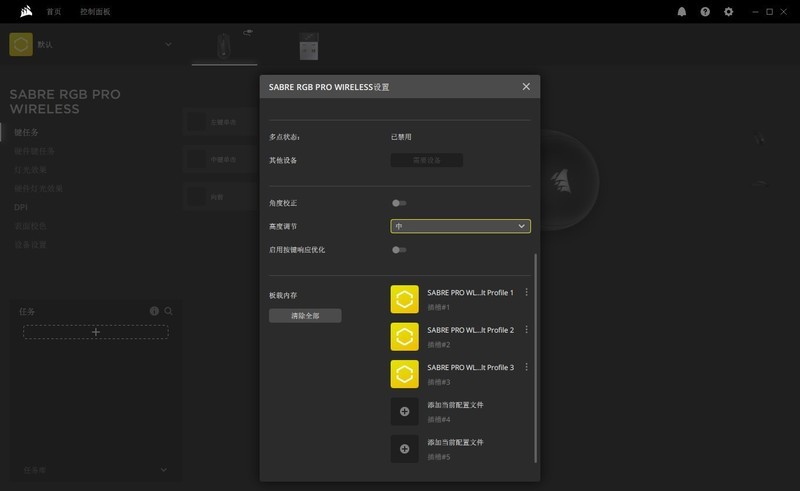This screenshot has width=800, height=491.
Task: Click Profile 3 yellow hexagon icon
Action: pos(405,374)
